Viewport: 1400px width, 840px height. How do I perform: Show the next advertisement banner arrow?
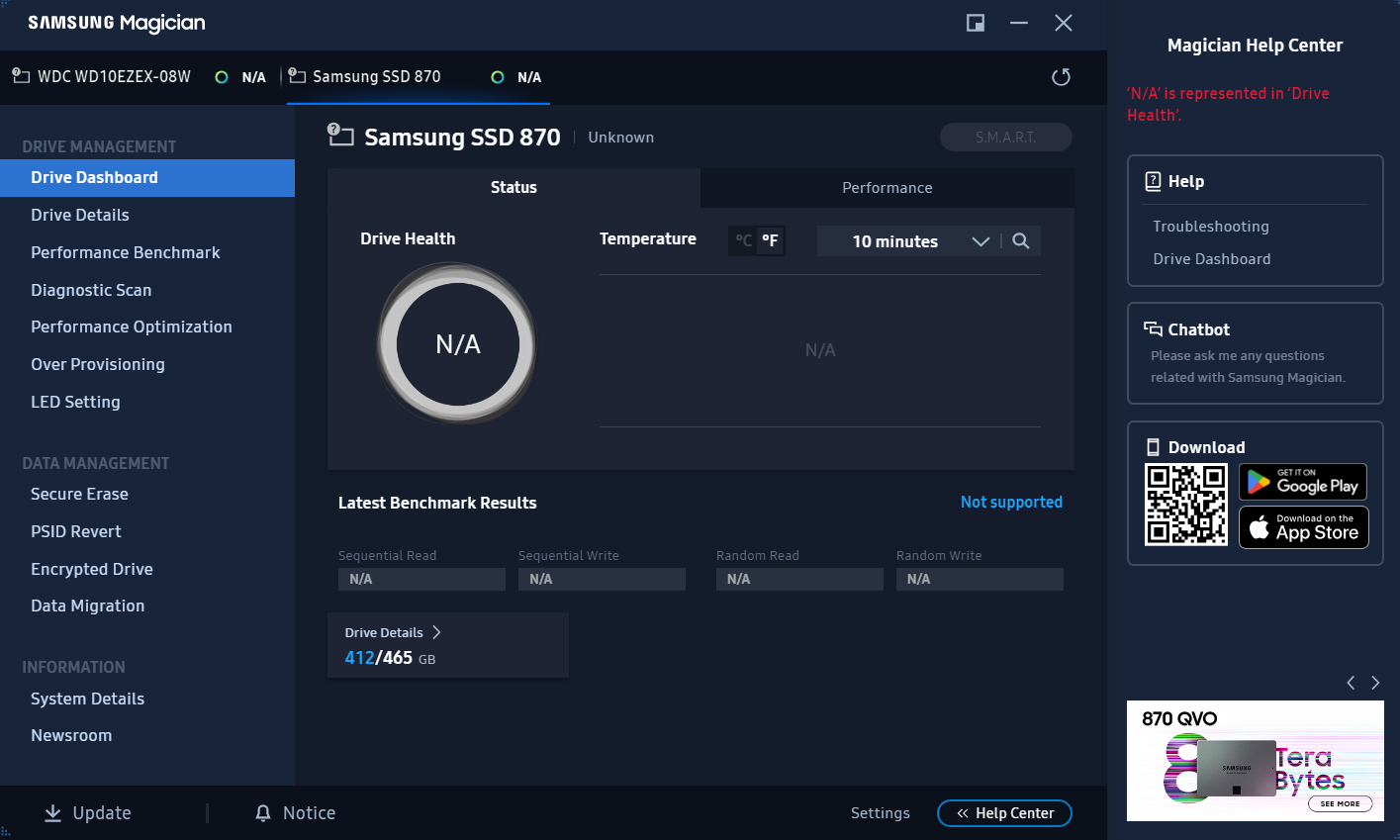coord(1375,683)
